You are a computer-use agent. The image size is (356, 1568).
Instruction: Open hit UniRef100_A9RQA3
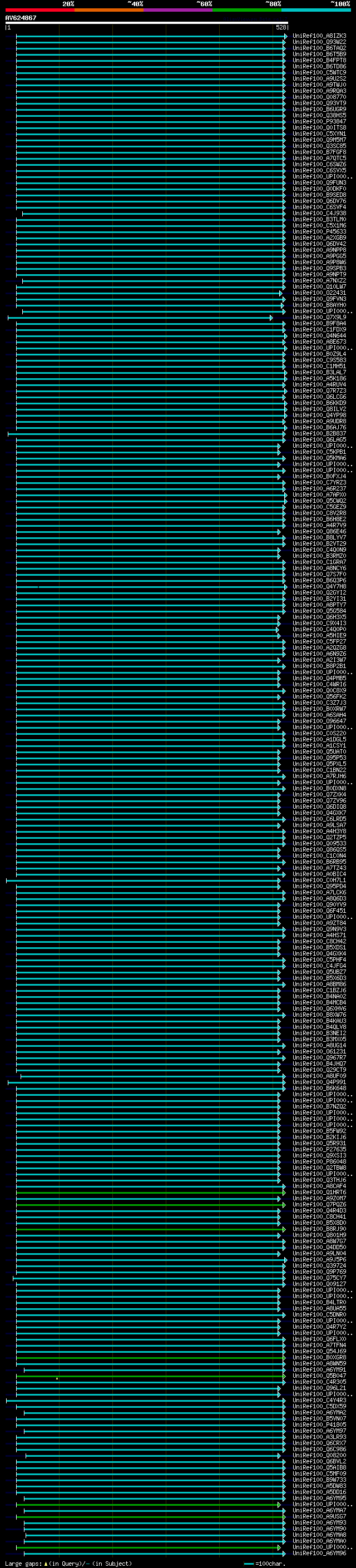[x=319, y=91]
